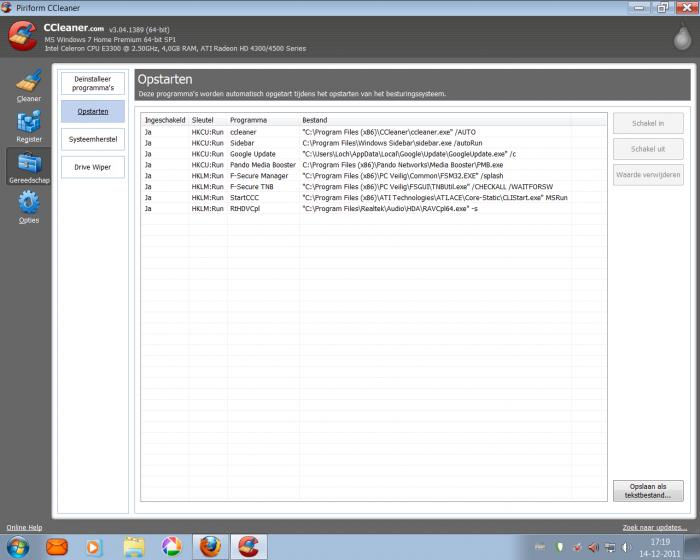Click the red speaker tray icon
The image size is (700, 560).
(x=593, y=547)
